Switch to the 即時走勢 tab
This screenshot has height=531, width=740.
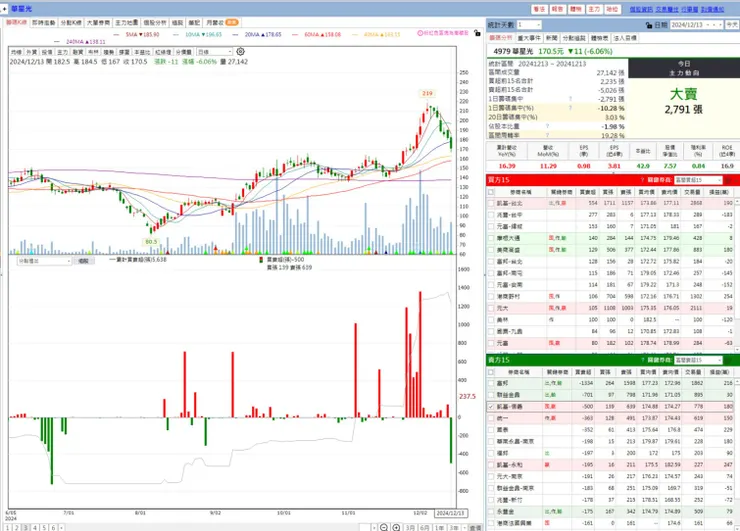click(x=44, y=22)
